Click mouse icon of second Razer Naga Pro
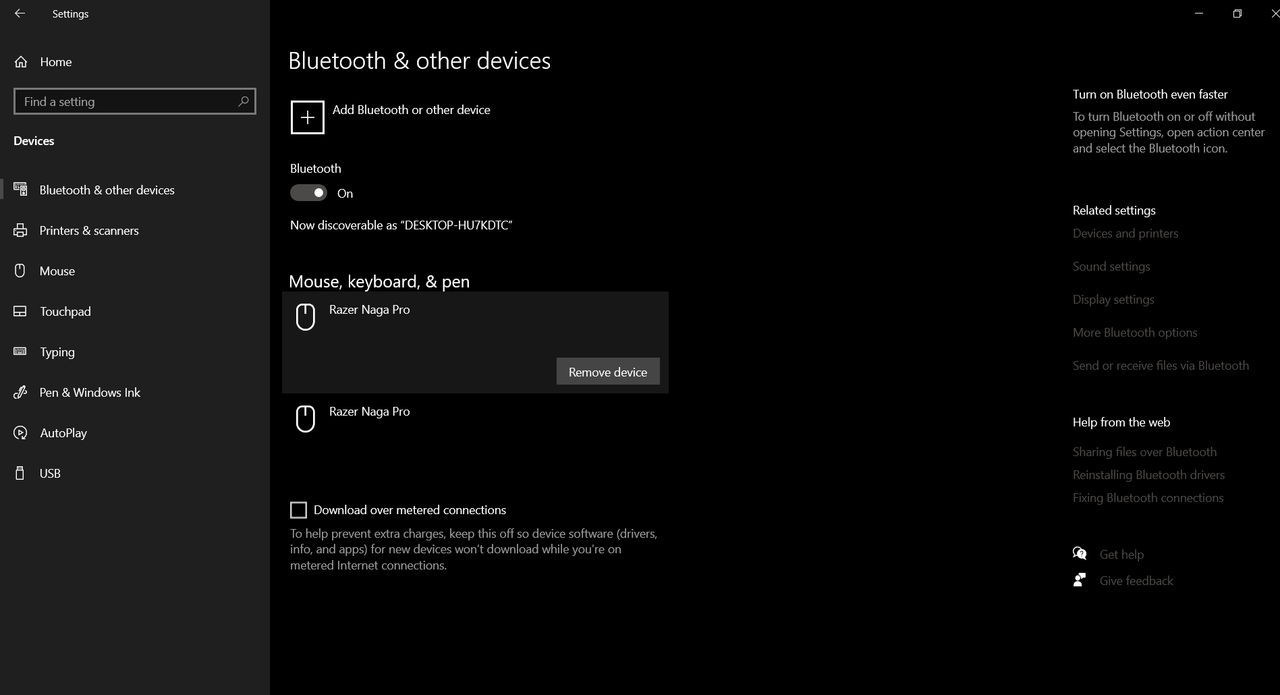Image resolution: width=1280 pixels, height=695 pixels. tap(306, 419)
